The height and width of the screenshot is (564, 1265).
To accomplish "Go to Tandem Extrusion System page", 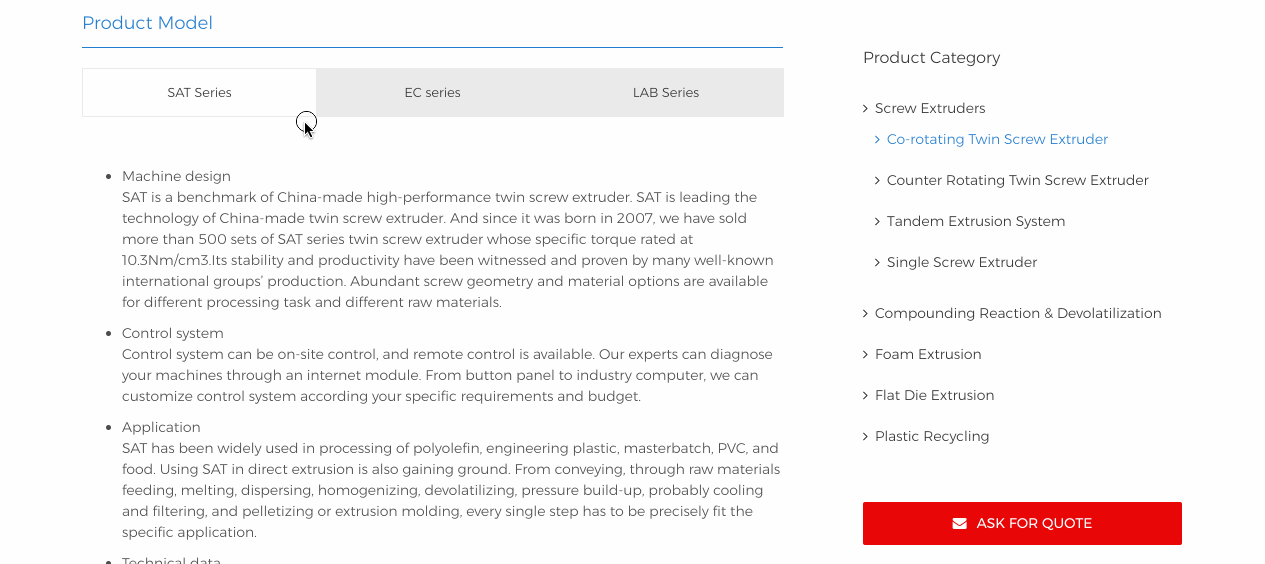I will 976,221.
